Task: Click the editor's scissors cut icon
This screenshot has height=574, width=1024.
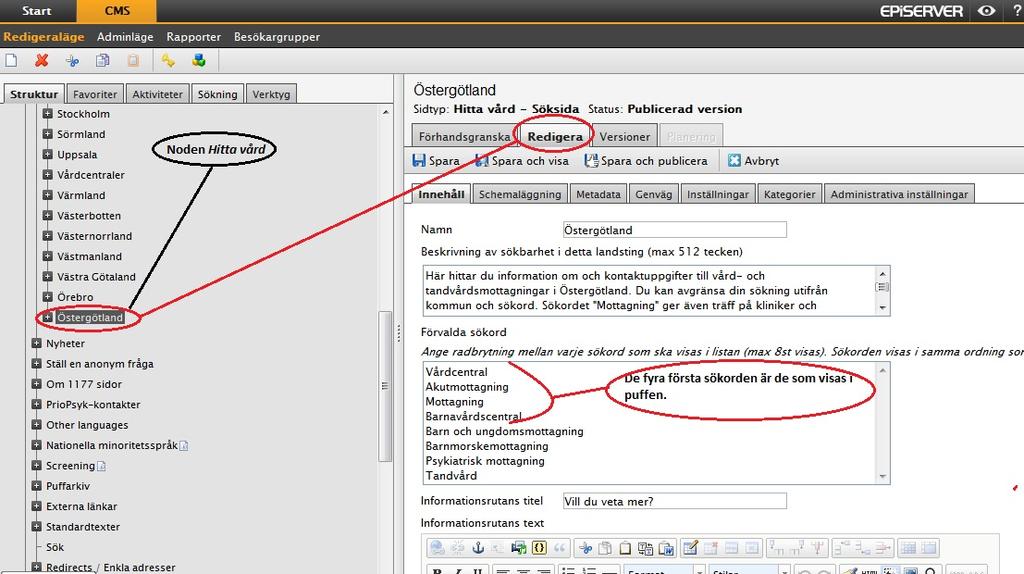Action: [585, 548]
